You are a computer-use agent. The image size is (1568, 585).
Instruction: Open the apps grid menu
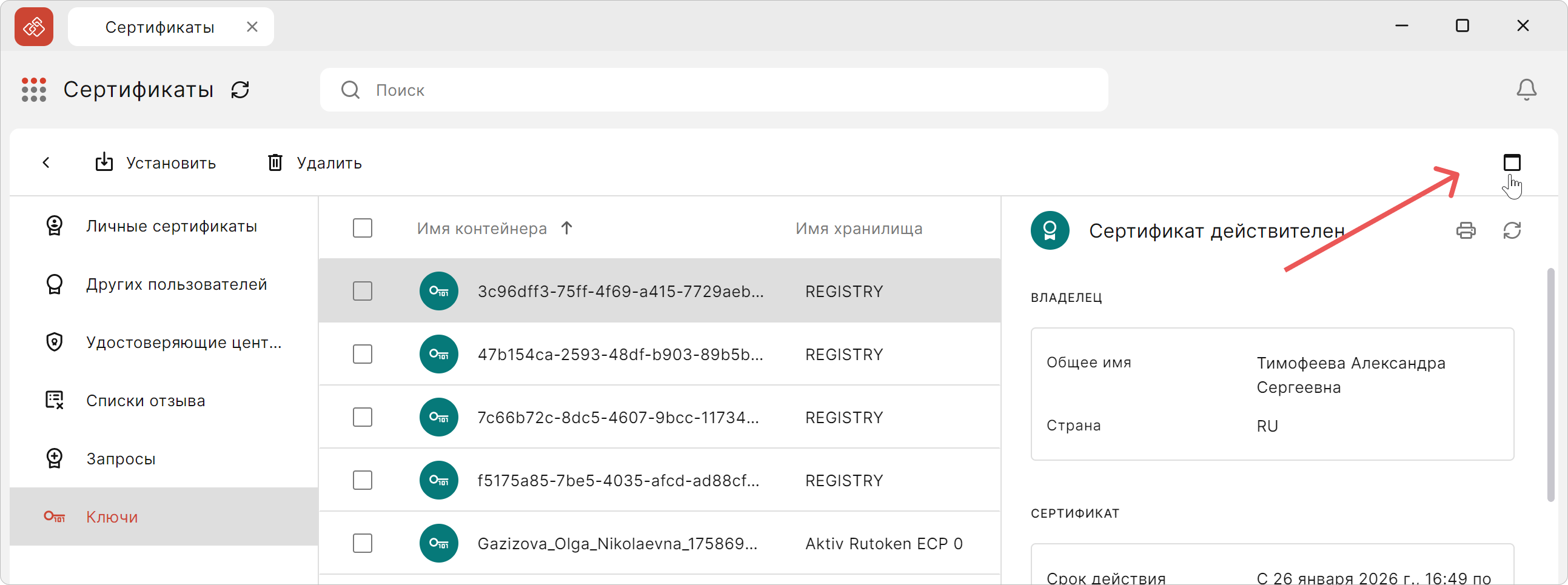pyautogui.click(x=34, y=90)
